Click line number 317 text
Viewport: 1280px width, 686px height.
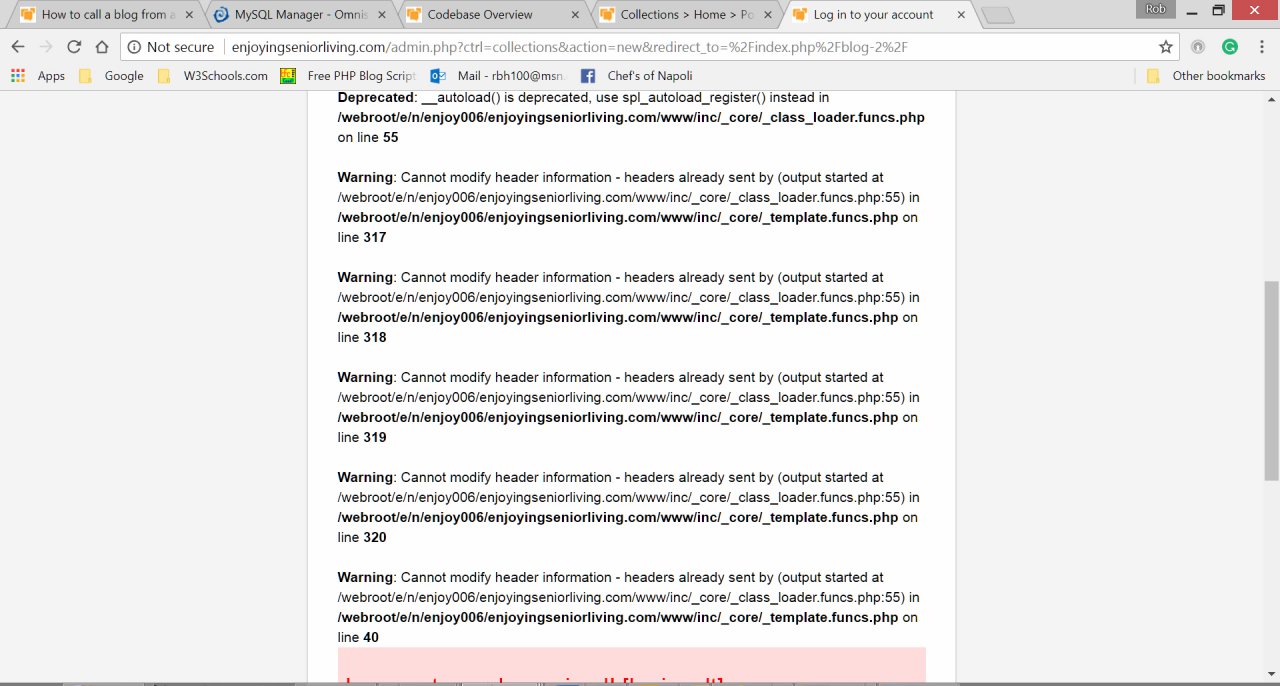(374, 237)
